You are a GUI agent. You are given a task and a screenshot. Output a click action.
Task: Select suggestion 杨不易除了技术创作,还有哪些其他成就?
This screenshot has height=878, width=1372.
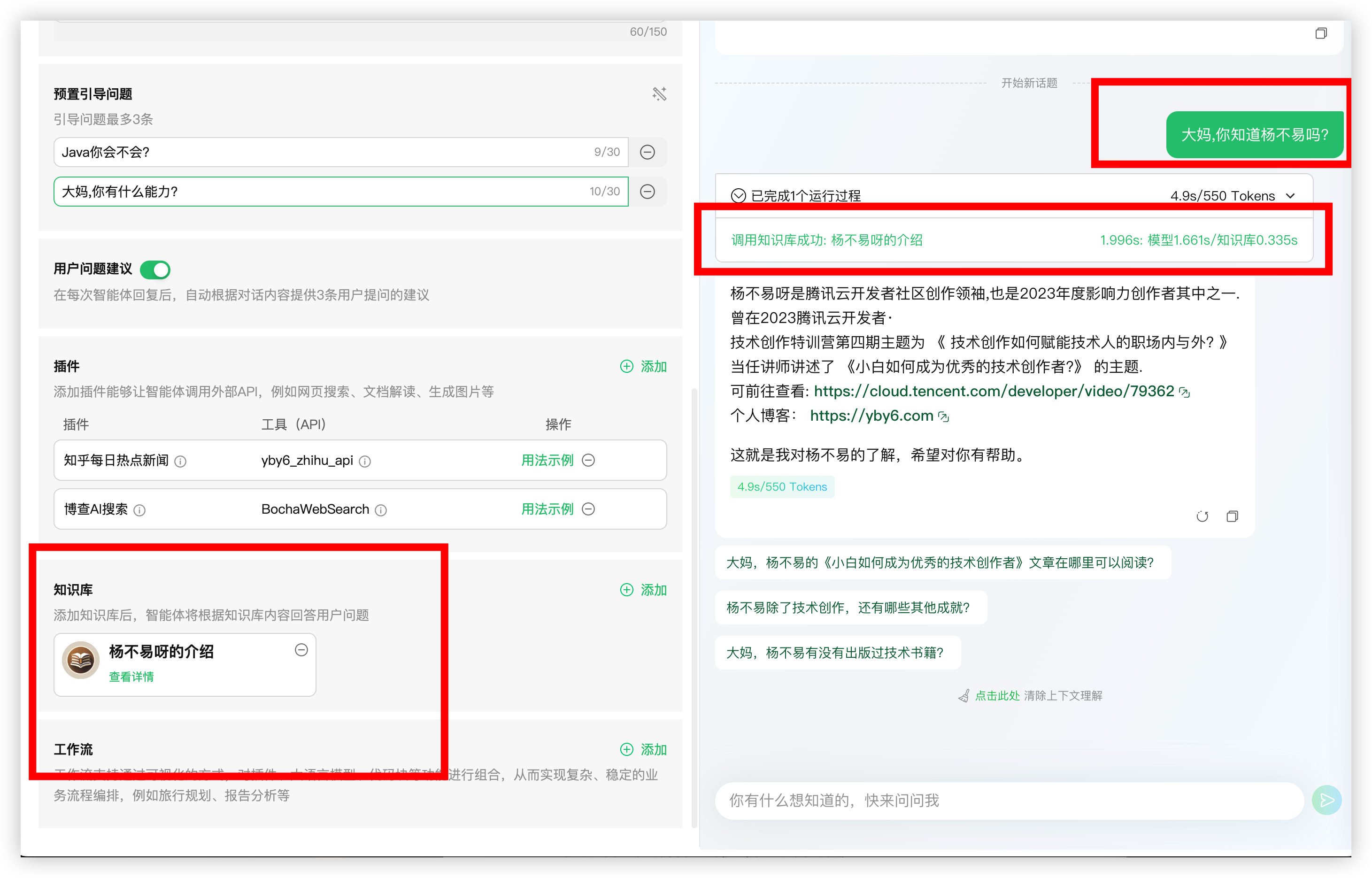(848, 608)
